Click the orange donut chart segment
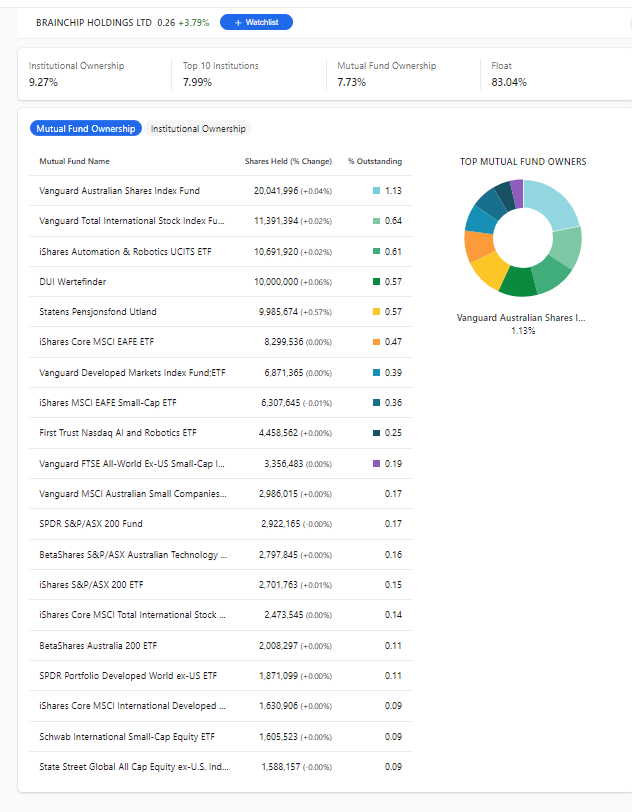 coord(478,246)
